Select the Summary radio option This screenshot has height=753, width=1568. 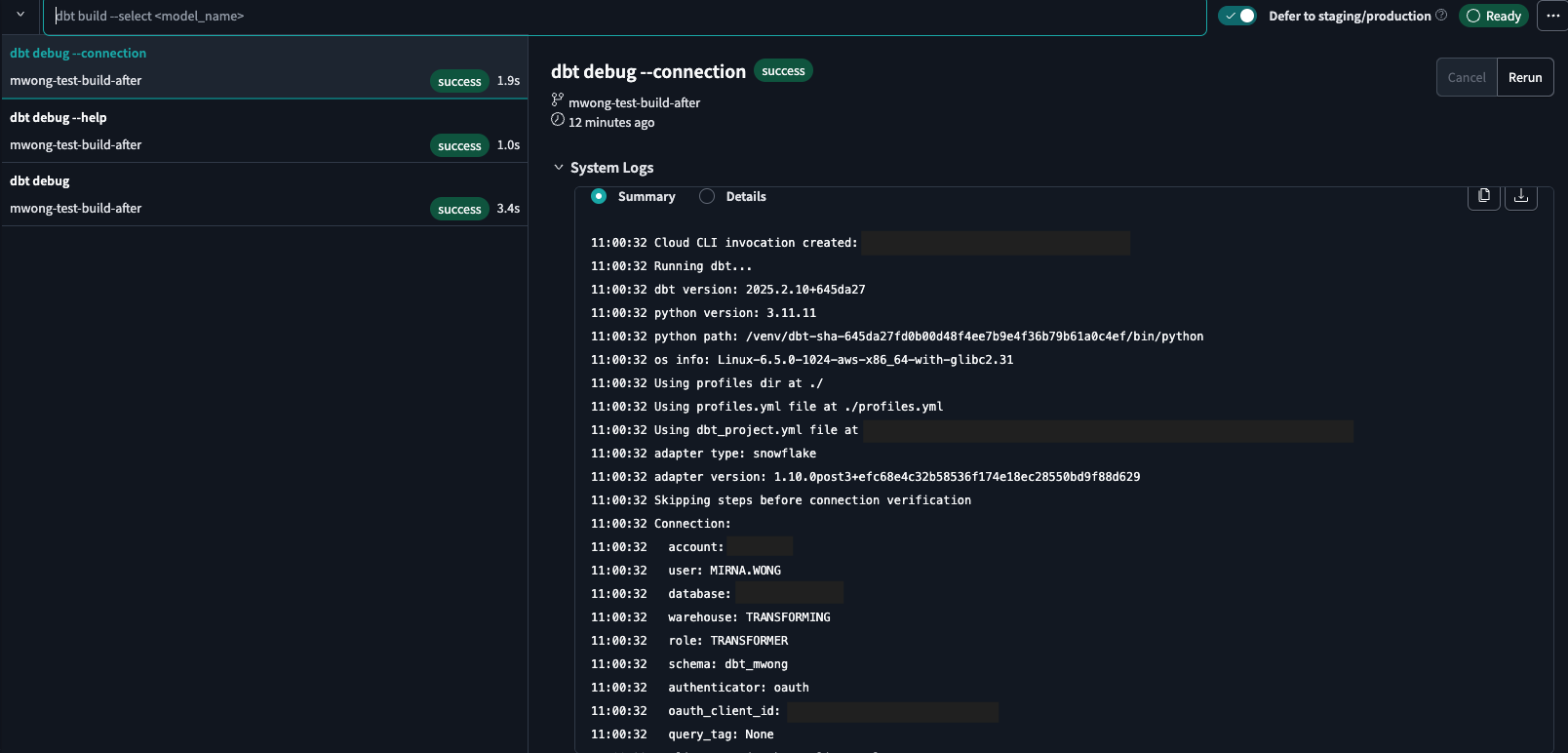tap(599, 196)
